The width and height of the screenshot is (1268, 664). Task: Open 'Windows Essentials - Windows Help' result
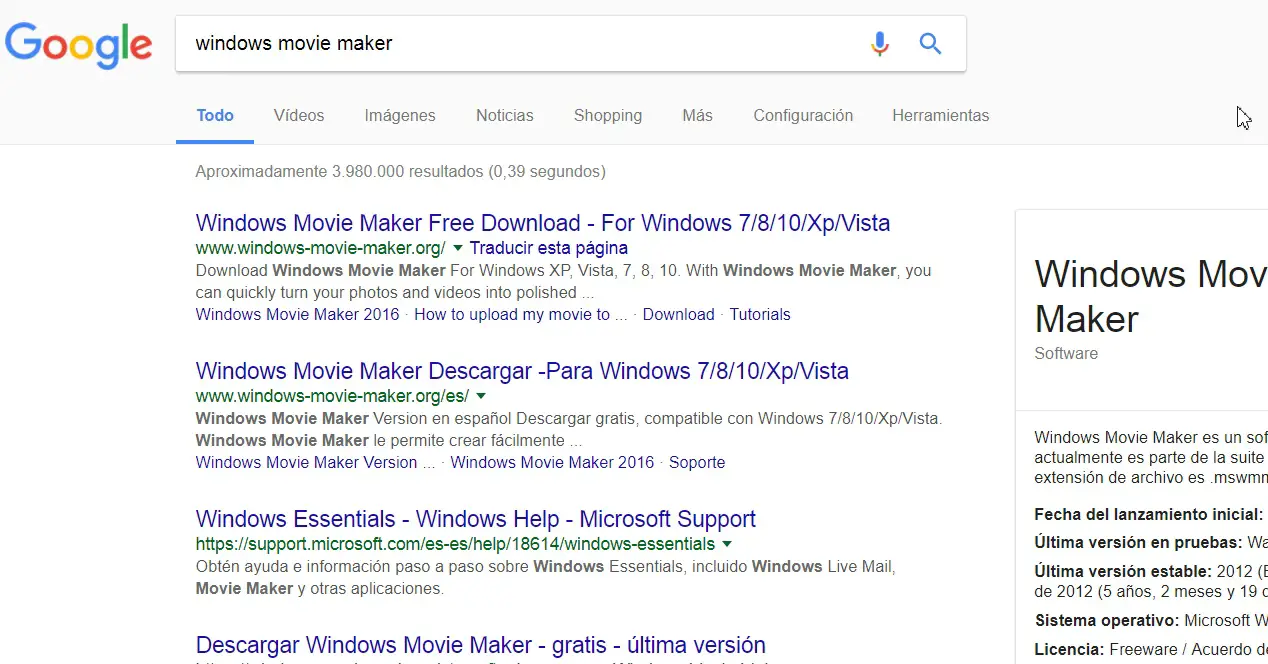476,519
